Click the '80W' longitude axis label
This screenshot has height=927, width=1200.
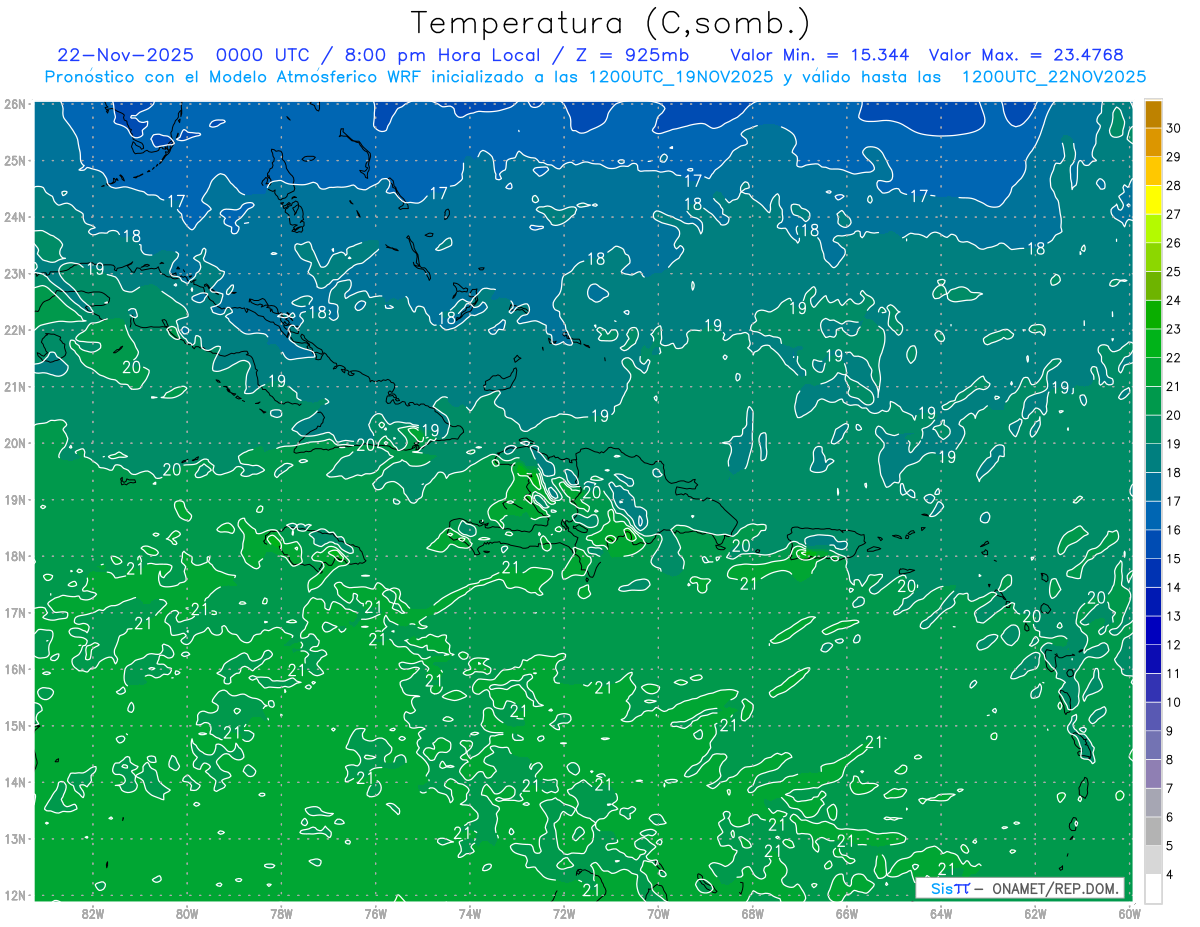187,913
